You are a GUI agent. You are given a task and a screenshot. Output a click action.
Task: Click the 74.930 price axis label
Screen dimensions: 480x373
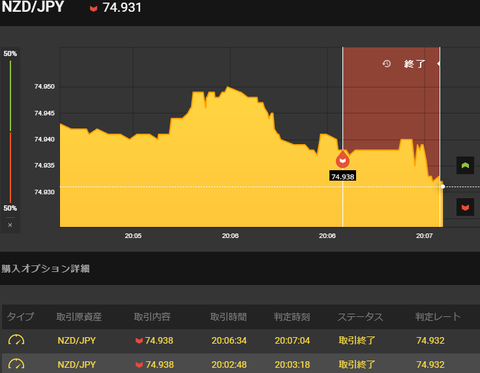pyautogui.click(x=44, y=192)
